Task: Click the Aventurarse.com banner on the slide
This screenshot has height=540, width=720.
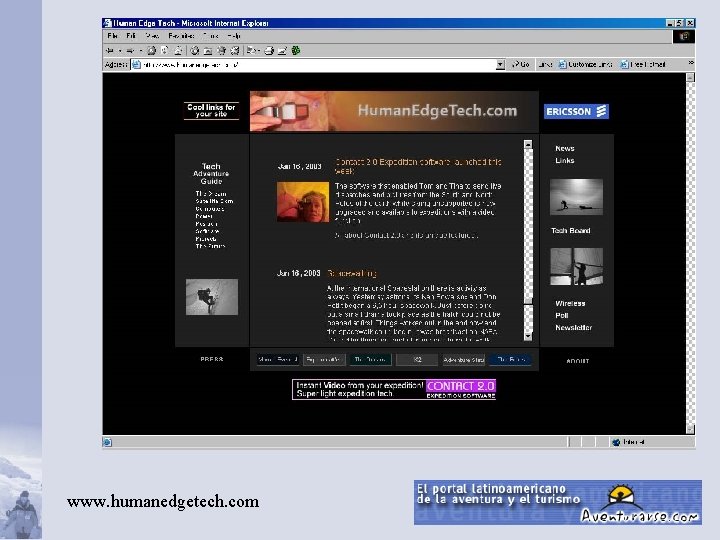Action: (x=557, y=502)
